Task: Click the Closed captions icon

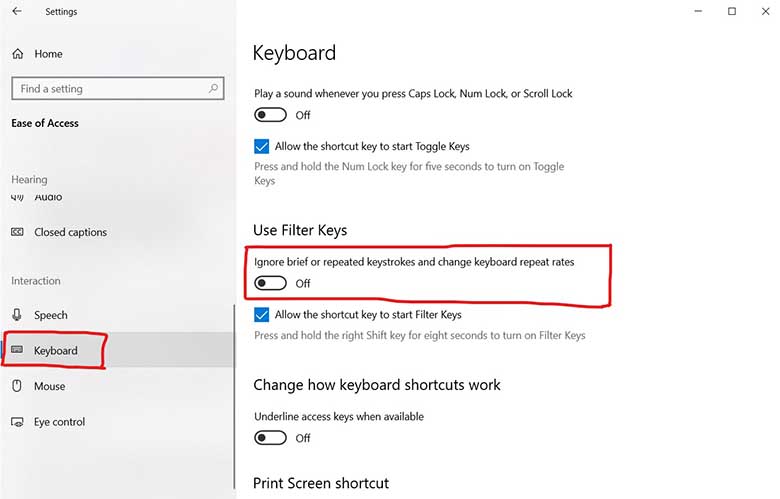Action: click(x=17, y=232)
